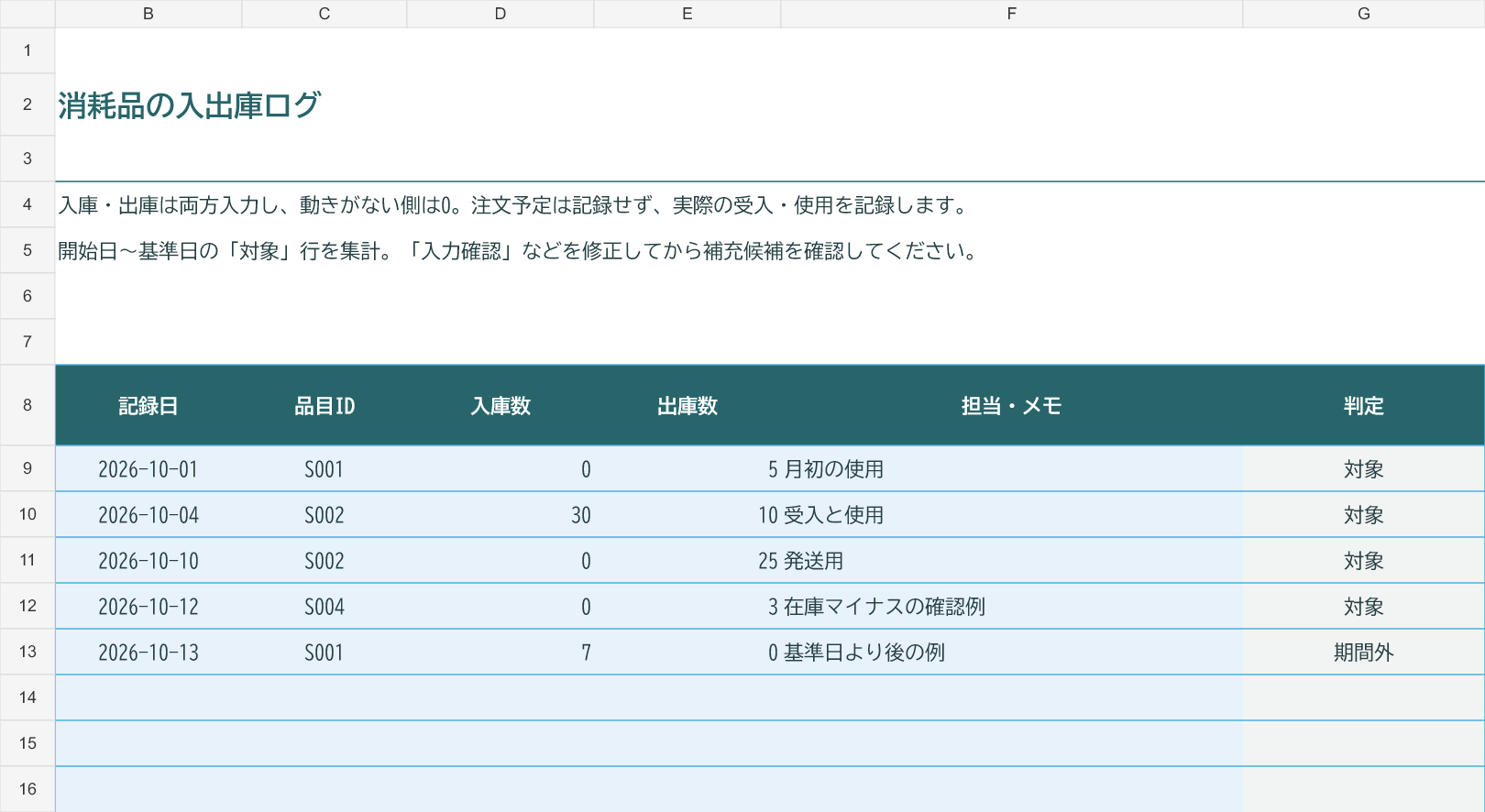Select the memo cell 発送用

point(1012,561)
